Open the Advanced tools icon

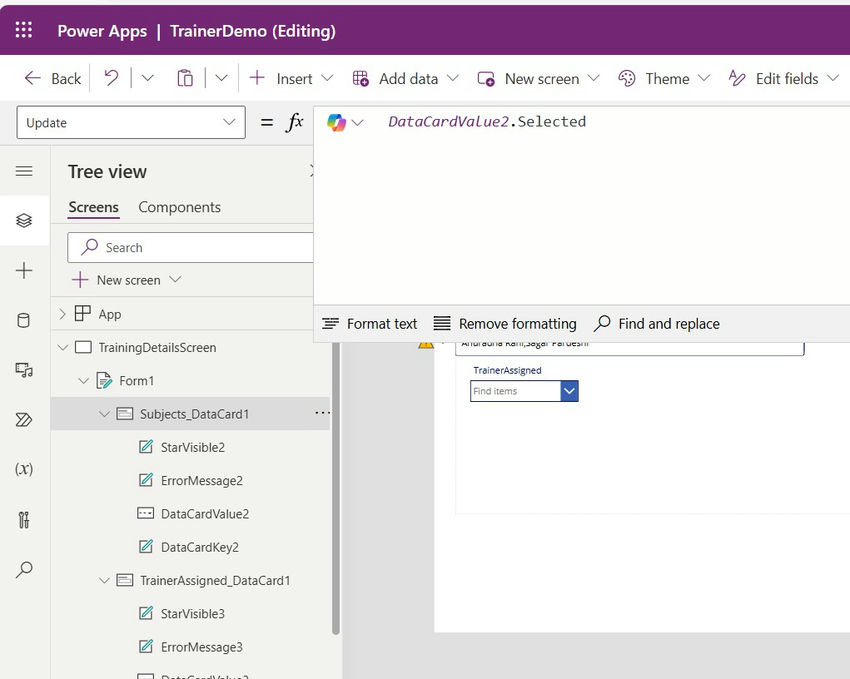tap(24, 519)
